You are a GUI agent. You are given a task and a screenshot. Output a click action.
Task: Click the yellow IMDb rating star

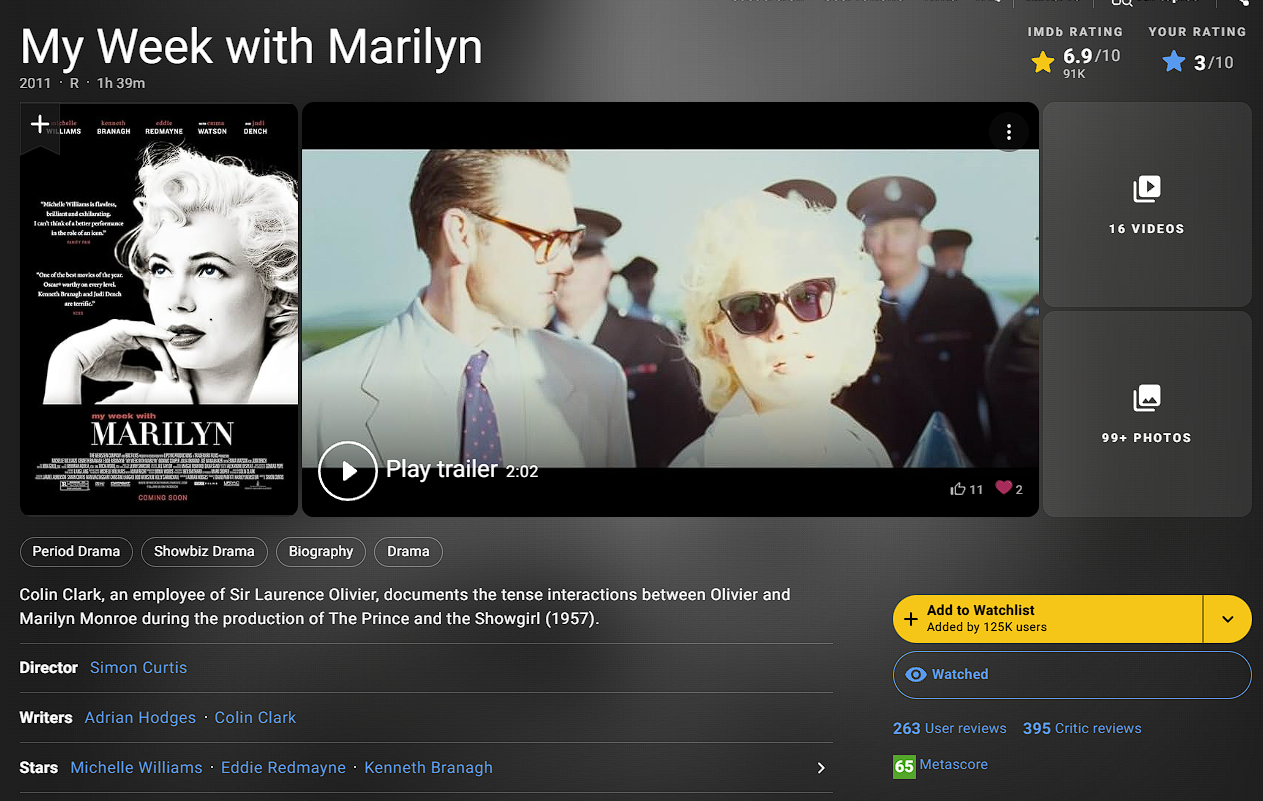pos(1043,63)
